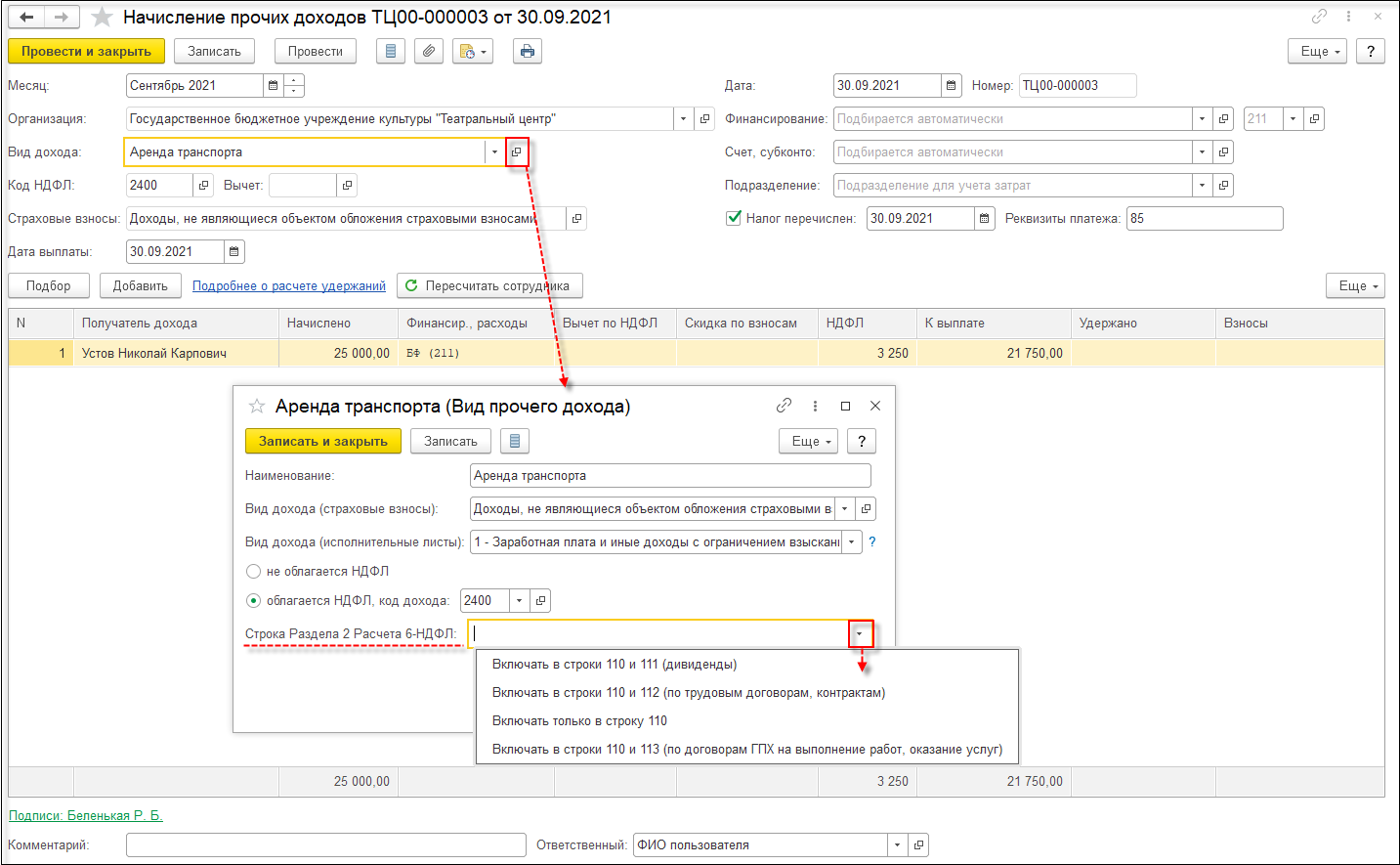Screen dimensions: 1400x865
Task: Print the document with printer icon
Action: pos(528,52)
